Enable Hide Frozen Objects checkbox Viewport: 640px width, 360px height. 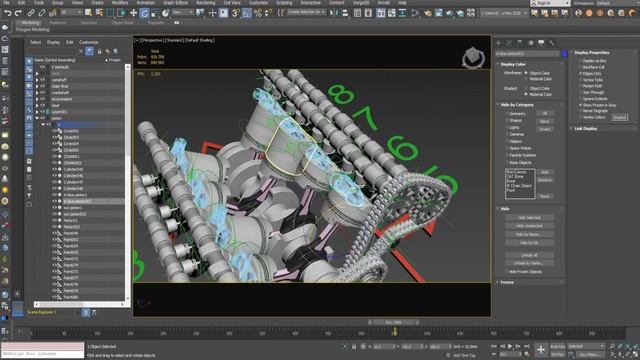tap(507, 271)
